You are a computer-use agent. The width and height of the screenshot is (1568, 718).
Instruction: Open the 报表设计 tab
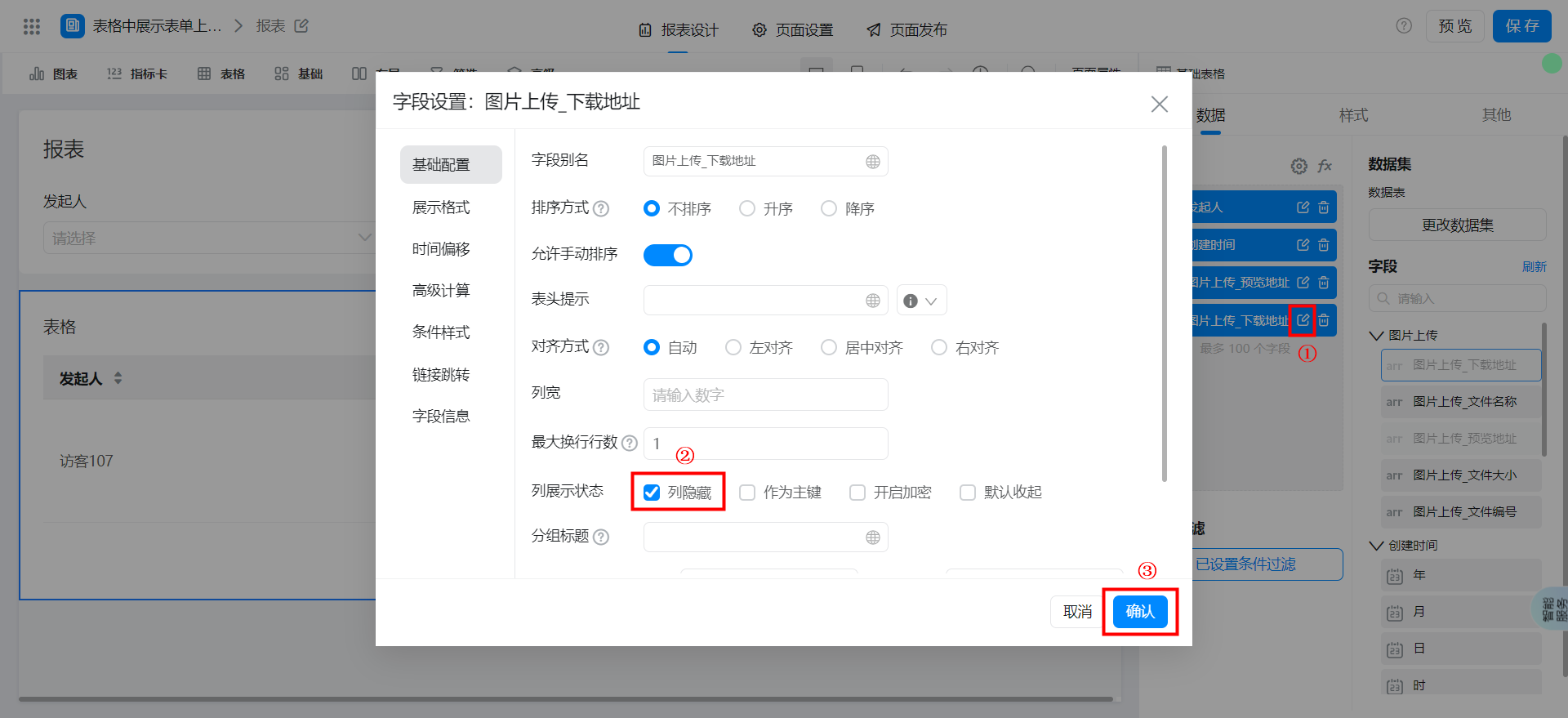coord(678,30)
